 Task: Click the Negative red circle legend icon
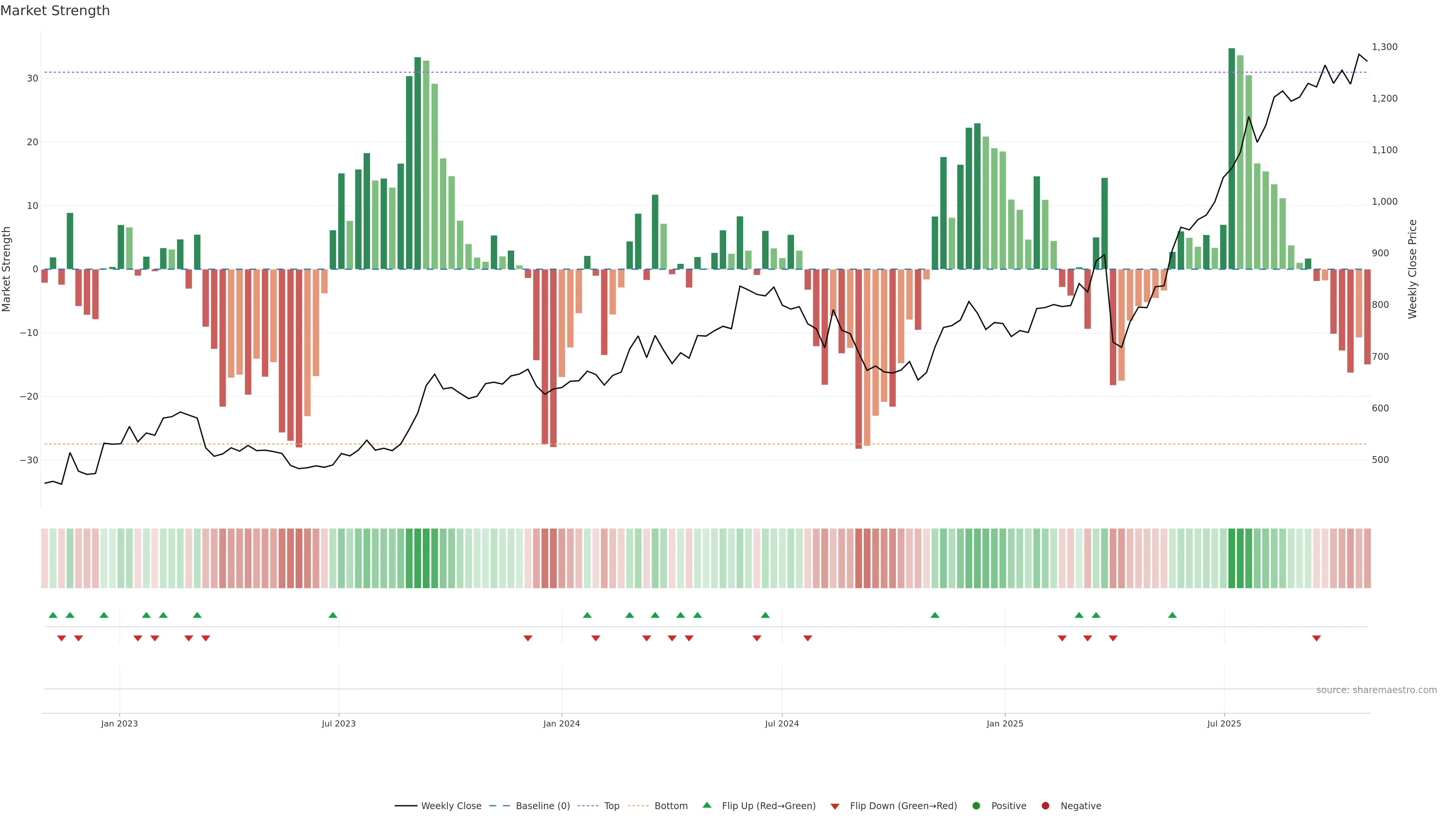1045,806
